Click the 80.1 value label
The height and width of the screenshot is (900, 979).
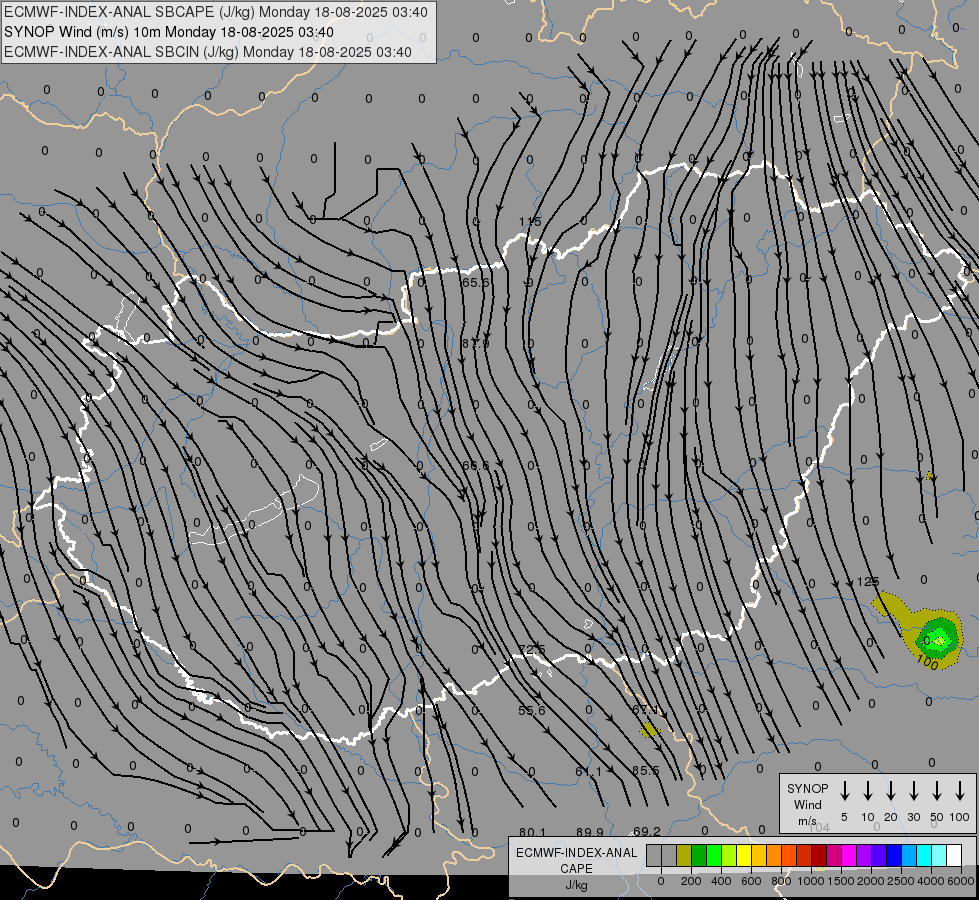[532, 832]
